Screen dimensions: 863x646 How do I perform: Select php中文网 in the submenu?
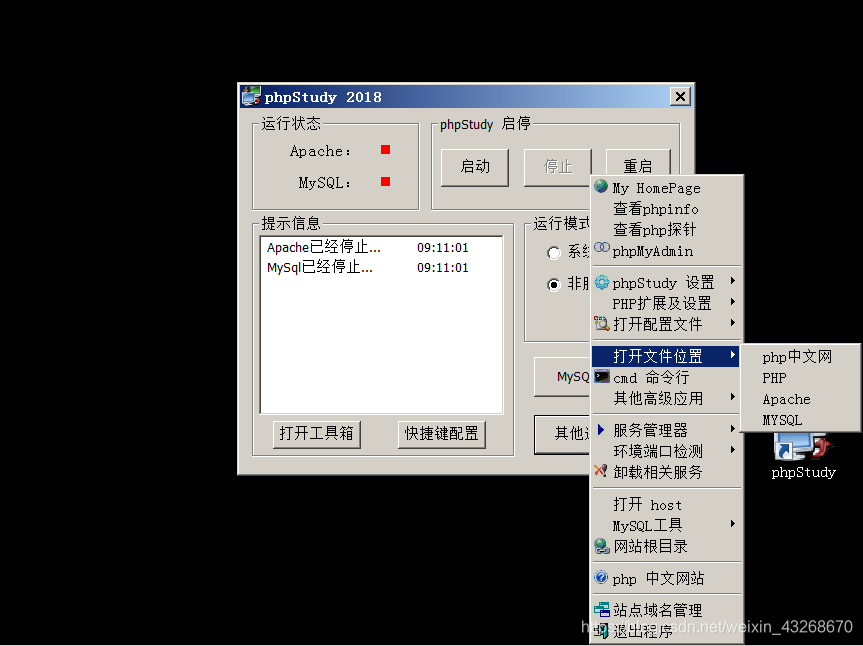[x=800, y=357]
